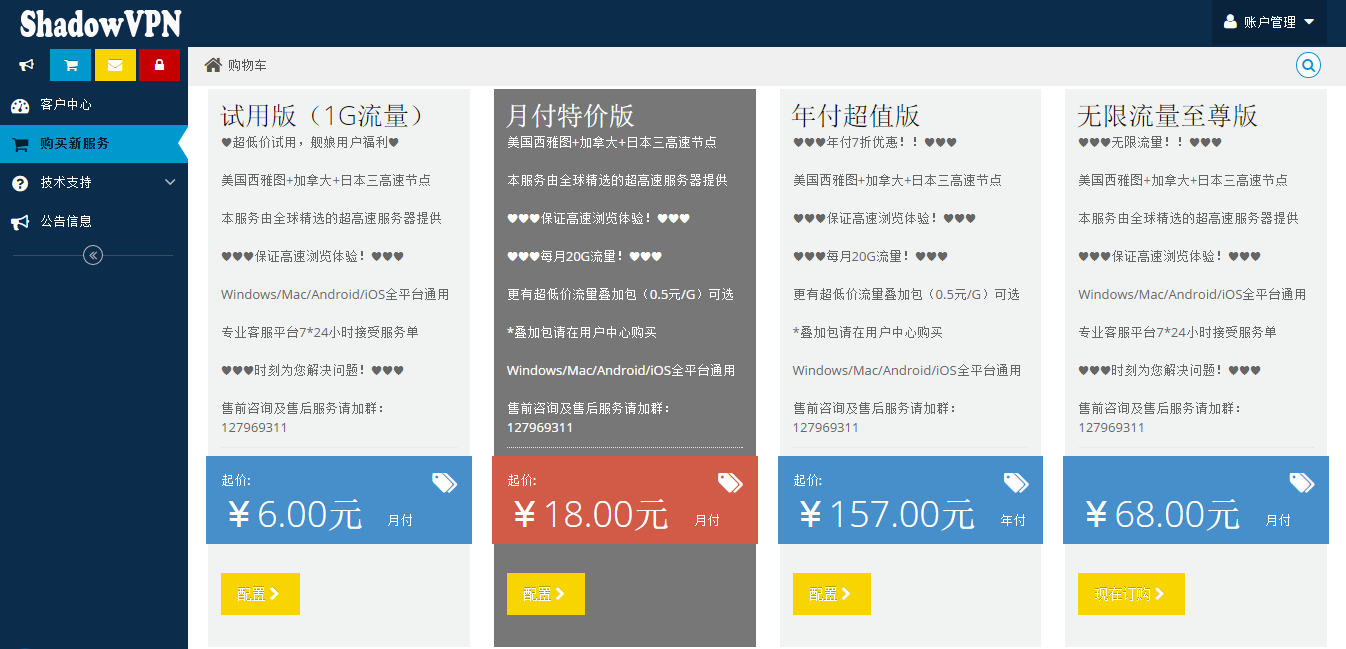
Task: Open the 账户管理 dropdown menu
Action: coord(1269,22)
